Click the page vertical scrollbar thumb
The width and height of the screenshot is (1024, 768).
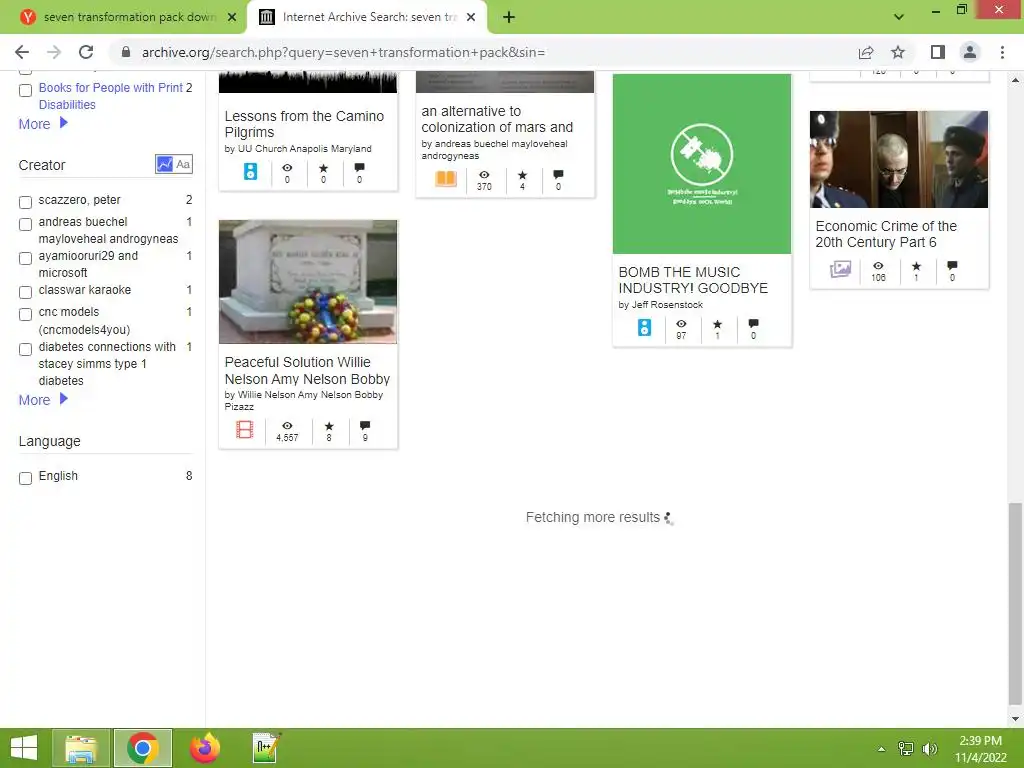[x=1015, y=603]
